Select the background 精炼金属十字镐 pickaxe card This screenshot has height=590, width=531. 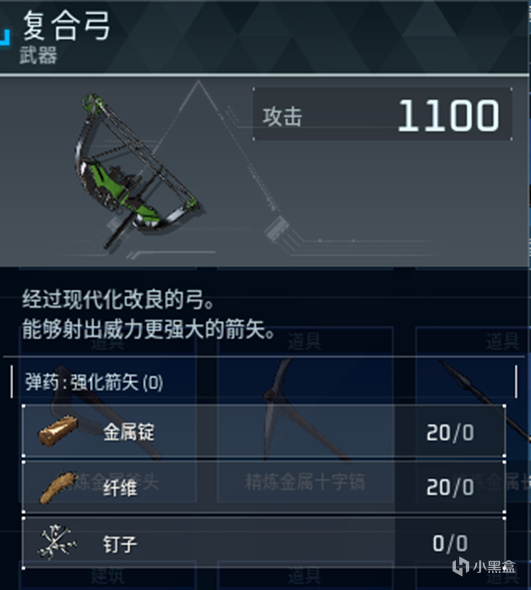point(305,414)
